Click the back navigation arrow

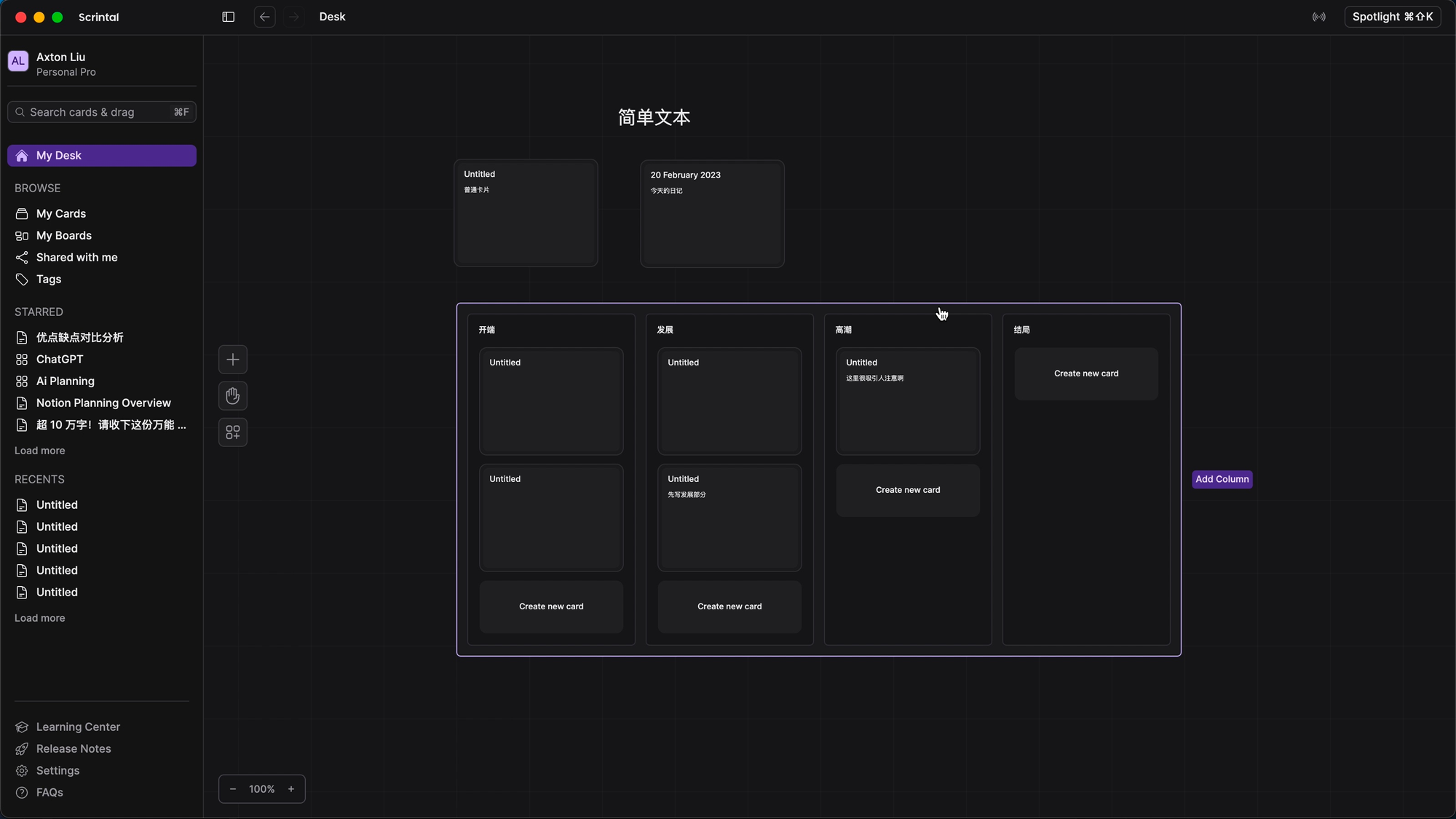tap(264, 17)
